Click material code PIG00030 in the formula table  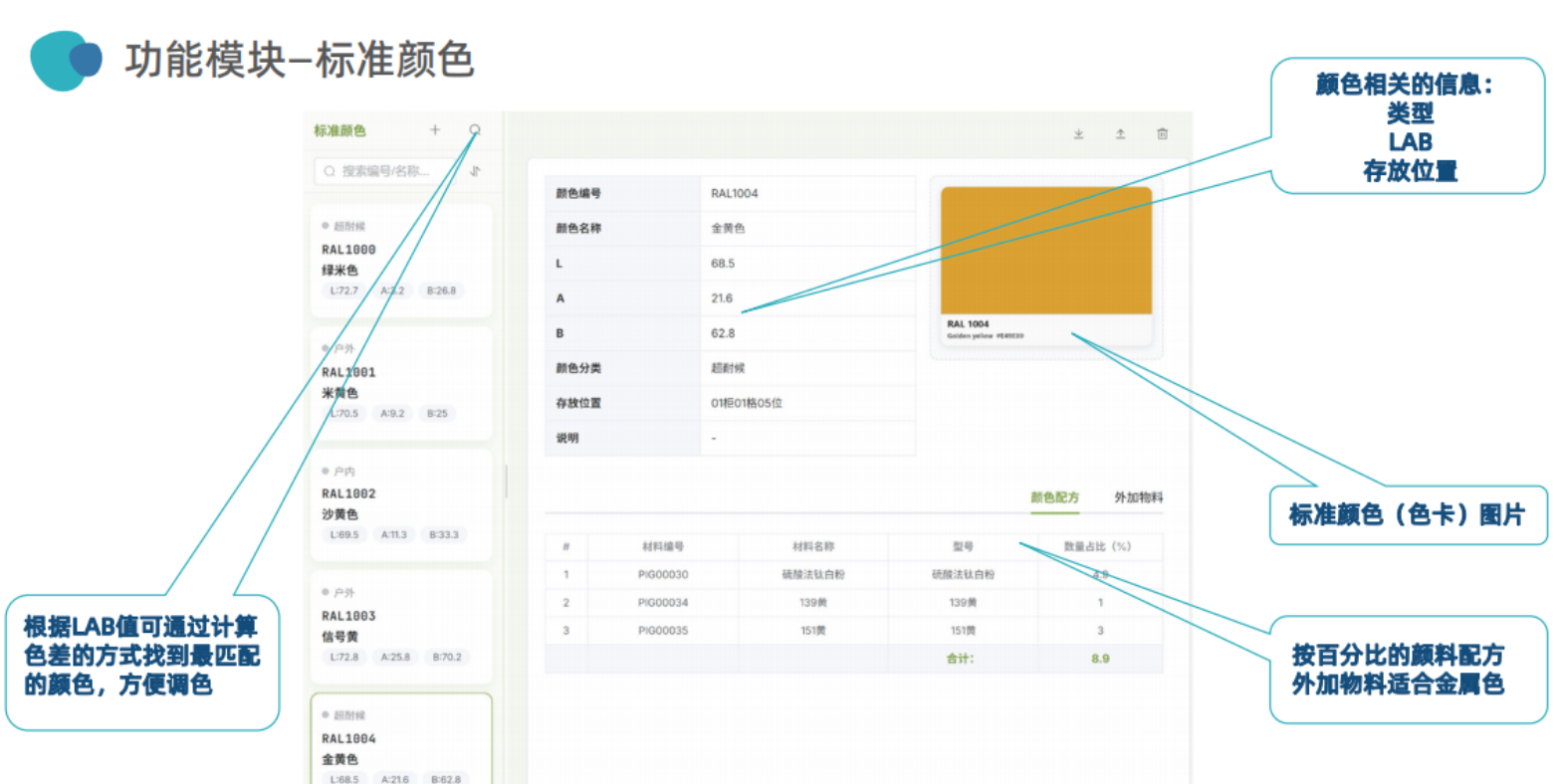point(663,575)
